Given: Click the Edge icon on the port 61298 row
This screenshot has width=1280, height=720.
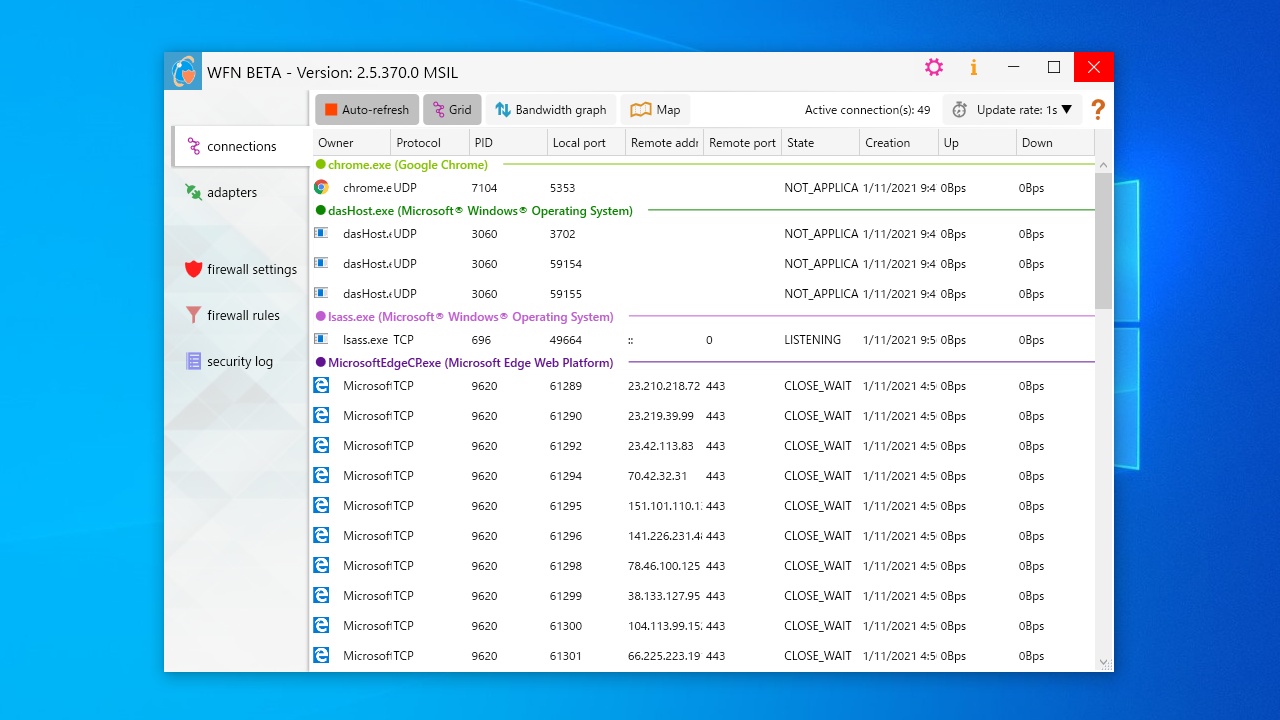Looking at the screenshot, I should 321,565.
